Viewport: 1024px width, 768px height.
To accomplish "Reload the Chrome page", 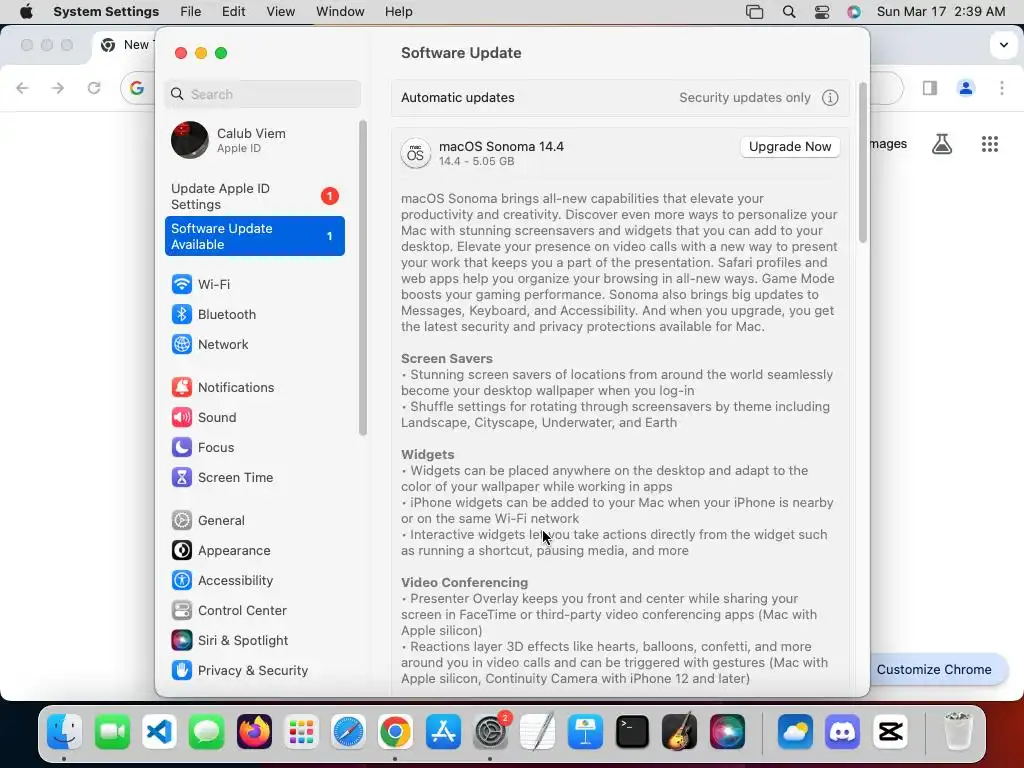I will (94, 88).
